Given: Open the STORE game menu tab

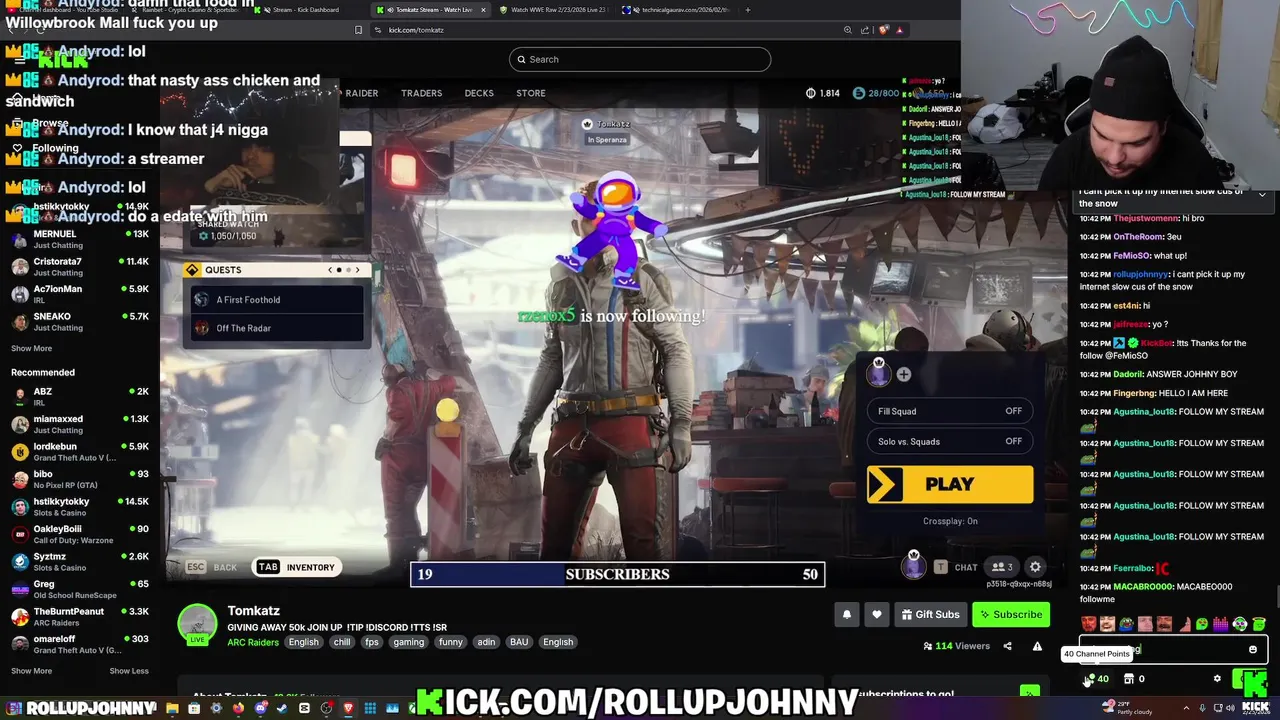Looking at the screenshot, I should [531, 93].
